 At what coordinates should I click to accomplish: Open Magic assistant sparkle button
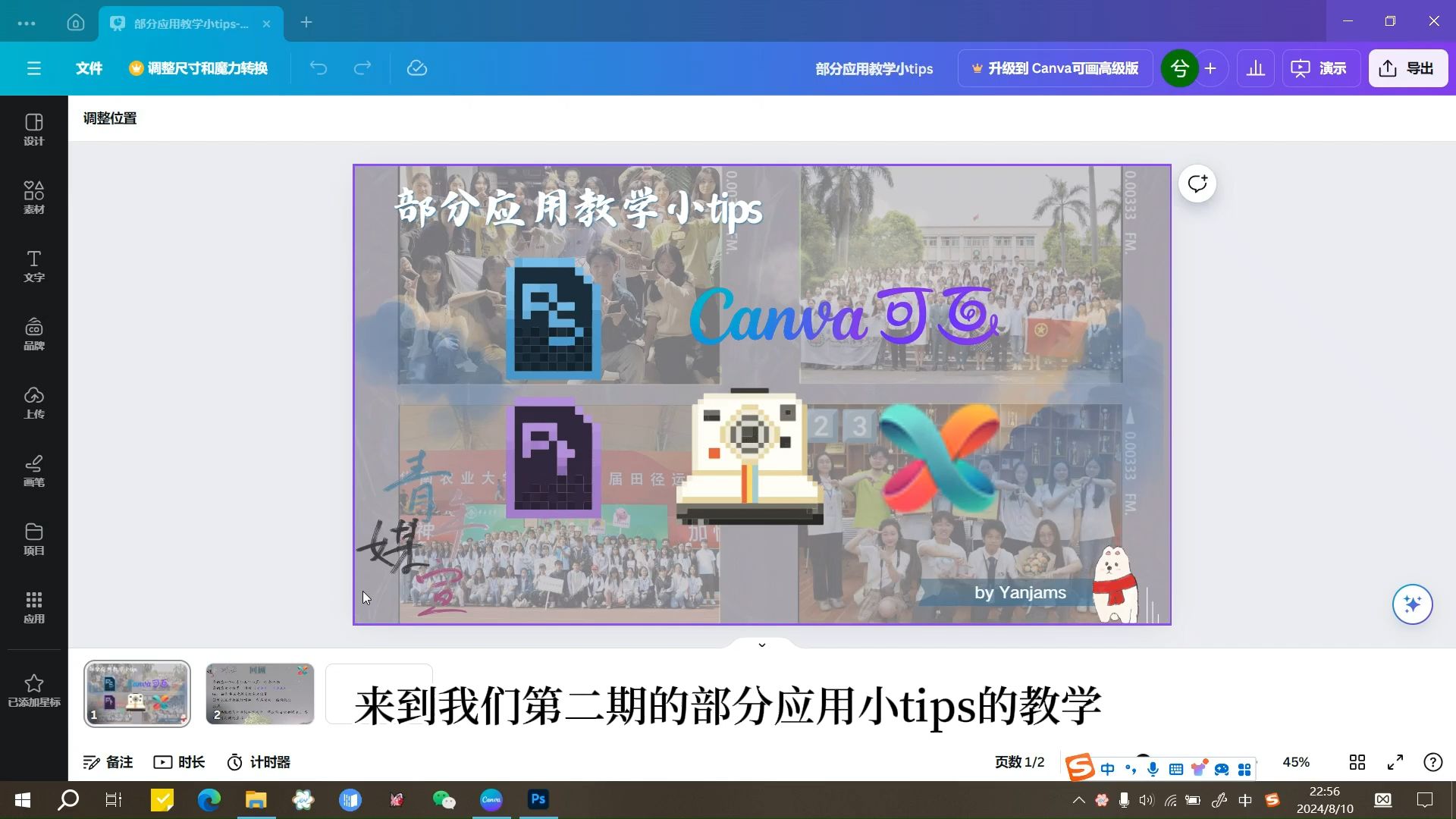coord(1412,604)
